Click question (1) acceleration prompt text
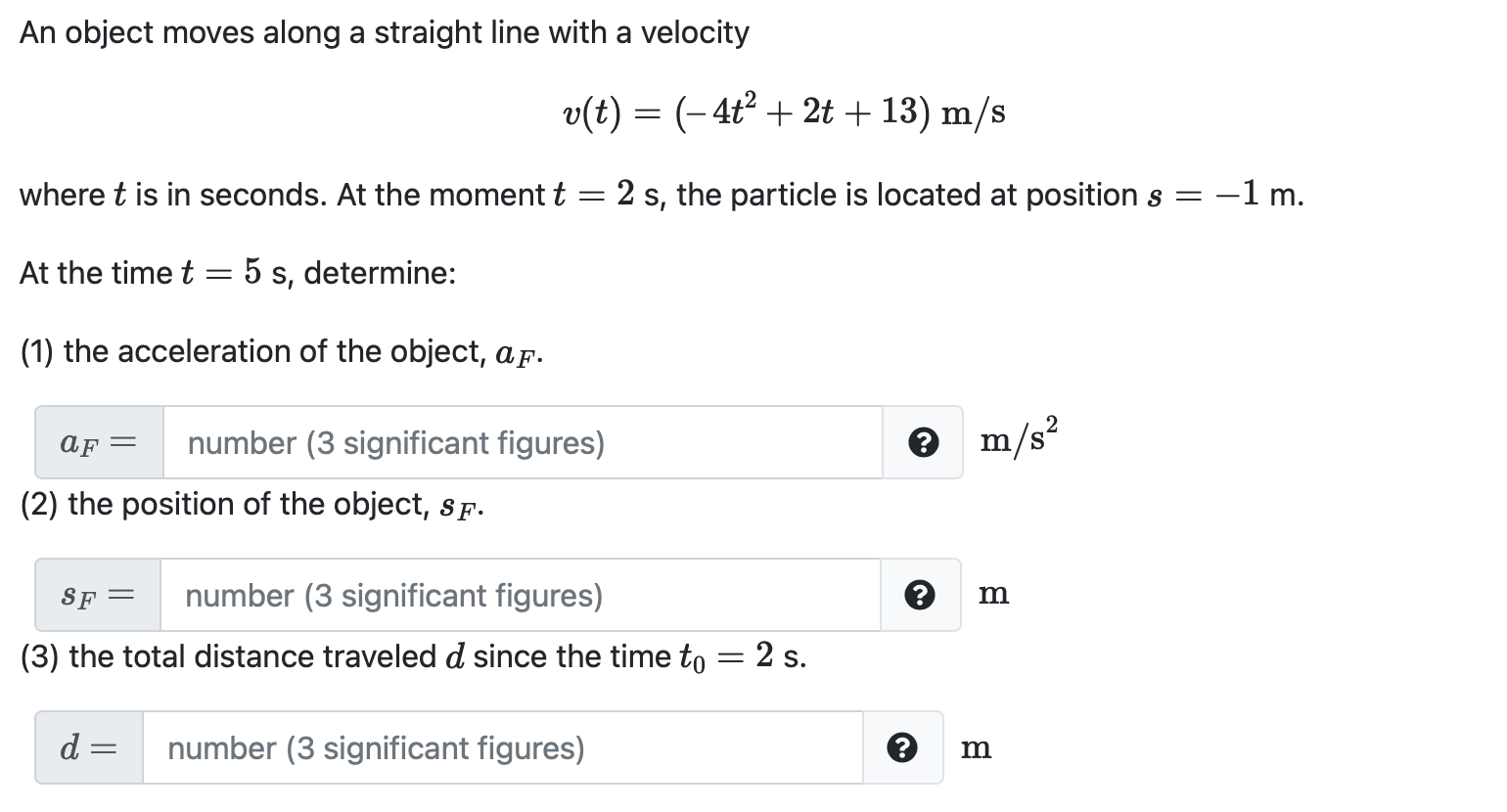The image size is (1507, 812). point(282,352)
